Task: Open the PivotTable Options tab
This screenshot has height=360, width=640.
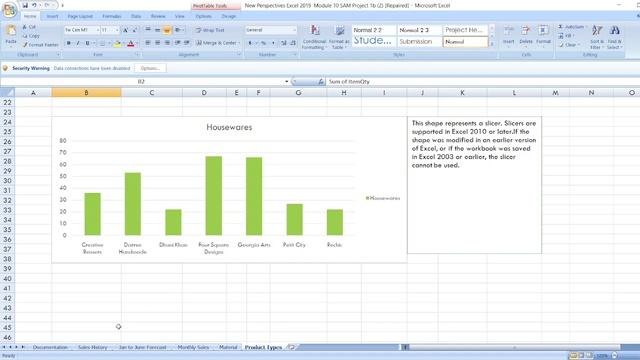Action: (x=203, y=16)
